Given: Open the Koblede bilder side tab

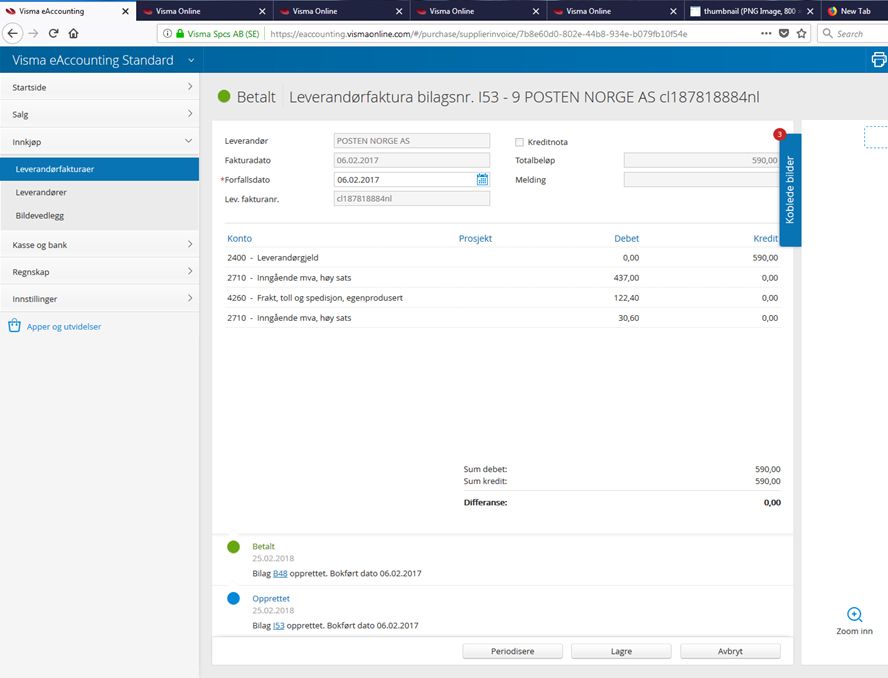Looking at the screenshot, I should [x=790, y=190].
